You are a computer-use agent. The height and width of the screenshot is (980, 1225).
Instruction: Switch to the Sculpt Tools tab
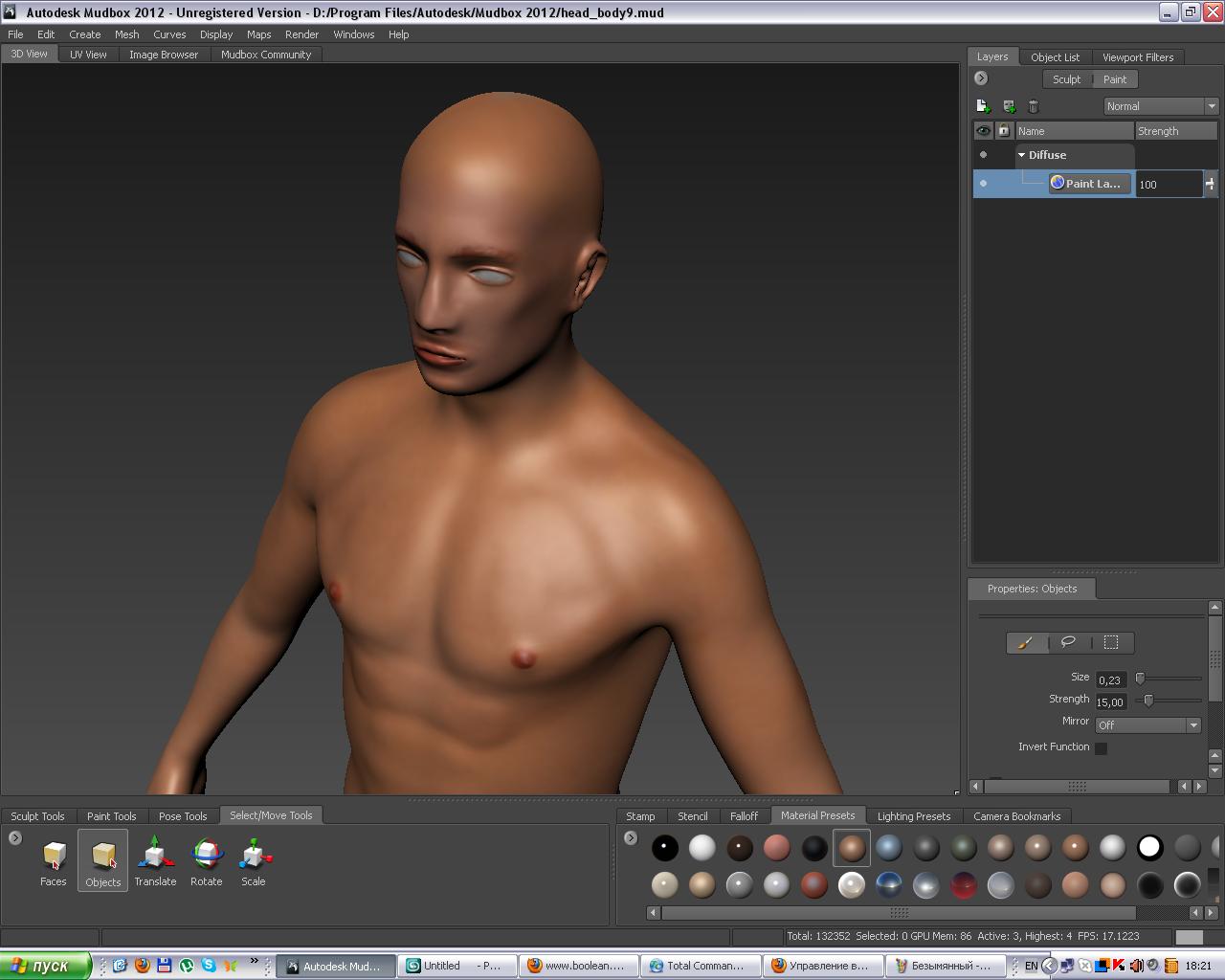pyautogui.click(x=37, y=816)
